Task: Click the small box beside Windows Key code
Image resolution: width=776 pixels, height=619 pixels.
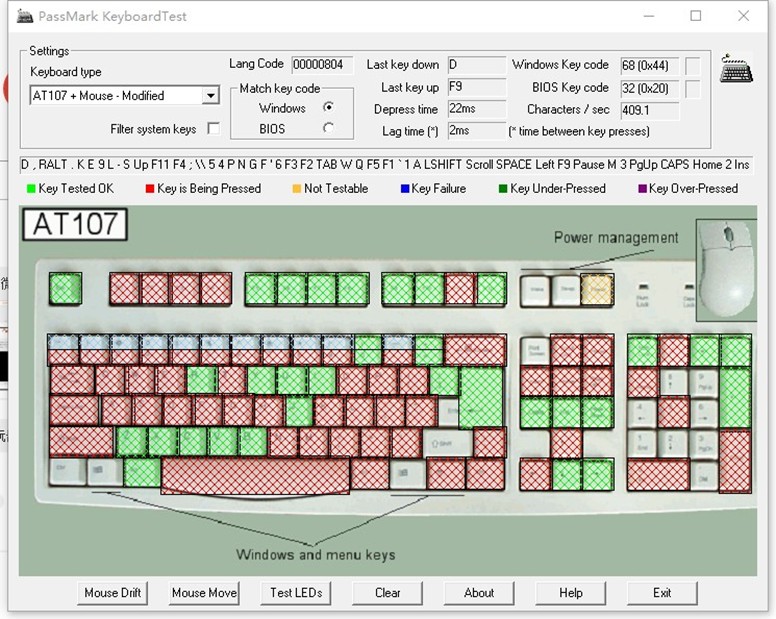Action: click(693, 66)
